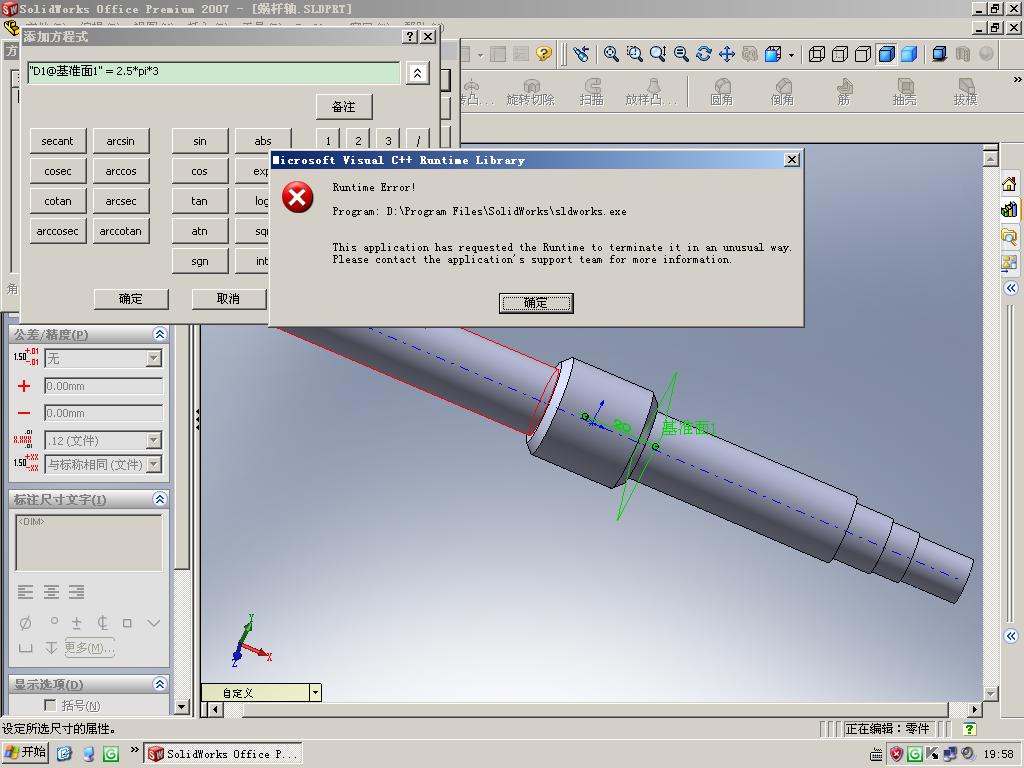
Task: Click the yellow help question mark icon
Action: click(543, 54)
